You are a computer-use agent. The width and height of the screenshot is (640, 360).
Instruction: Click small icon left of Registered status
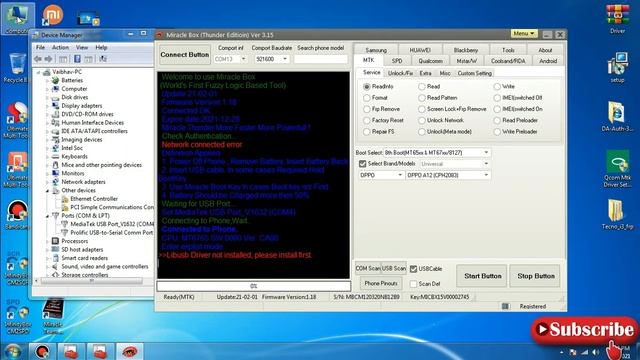pos(505,307)
